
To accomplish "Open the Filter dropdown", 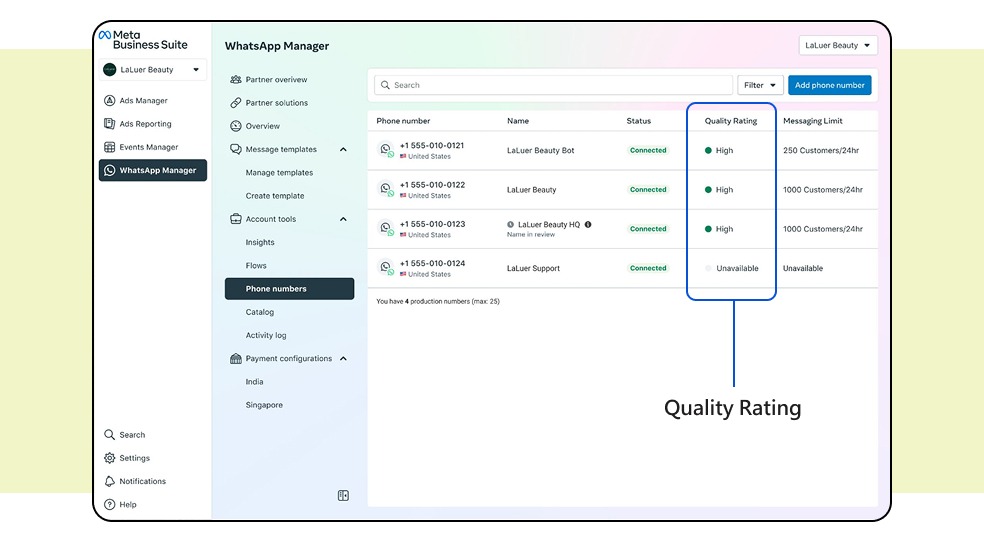I will [760, 86].
